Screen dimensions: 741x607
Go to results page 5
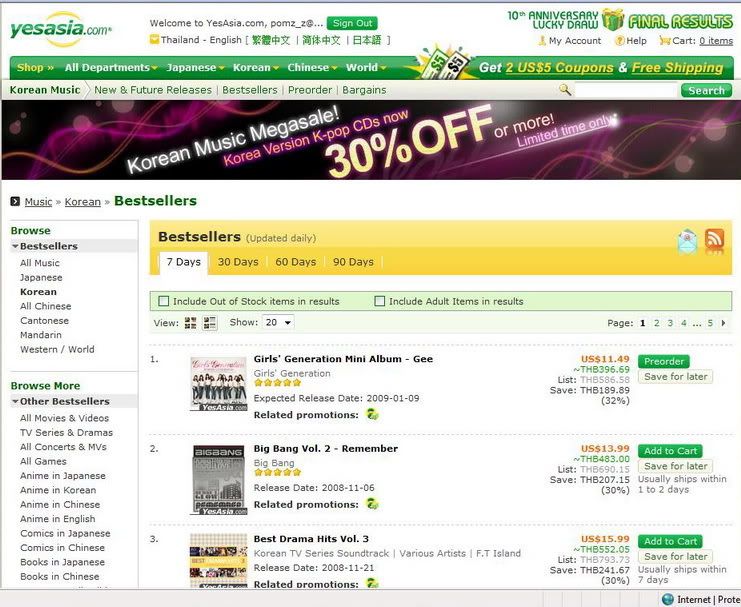(x=710, y=323)
